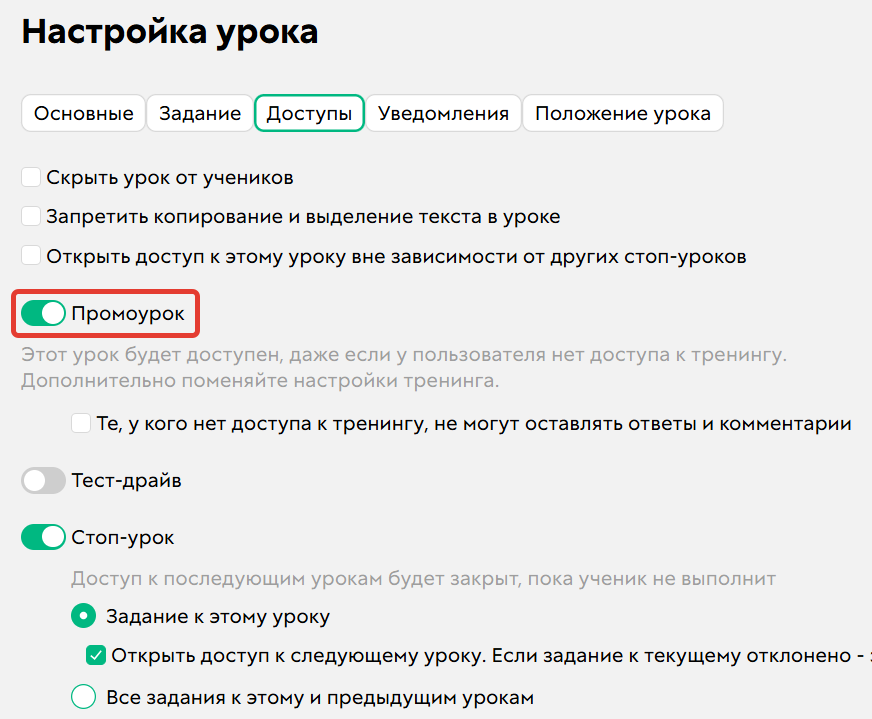Select the Доступы tab
872x719 pixels.
coord(309,113)
